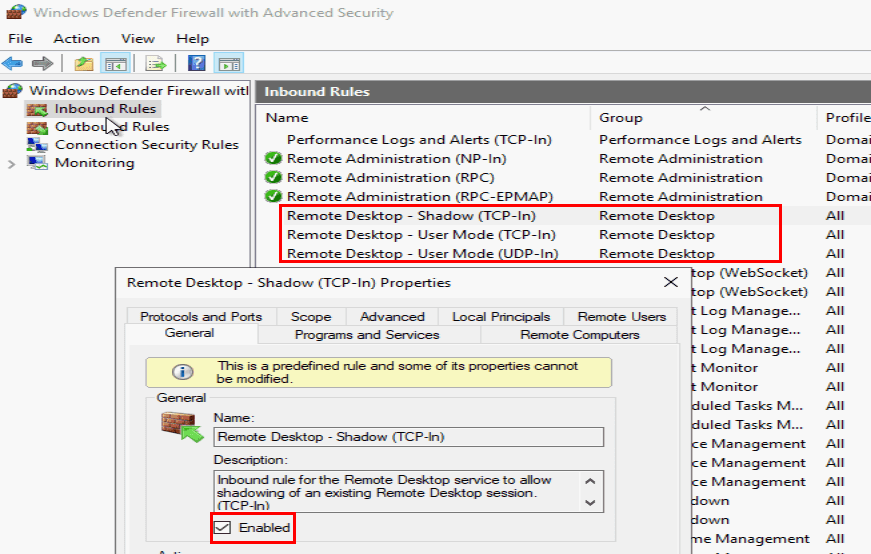Click inside the Description text box
This screenshot has height=554, width=871.
click(395, 492)
